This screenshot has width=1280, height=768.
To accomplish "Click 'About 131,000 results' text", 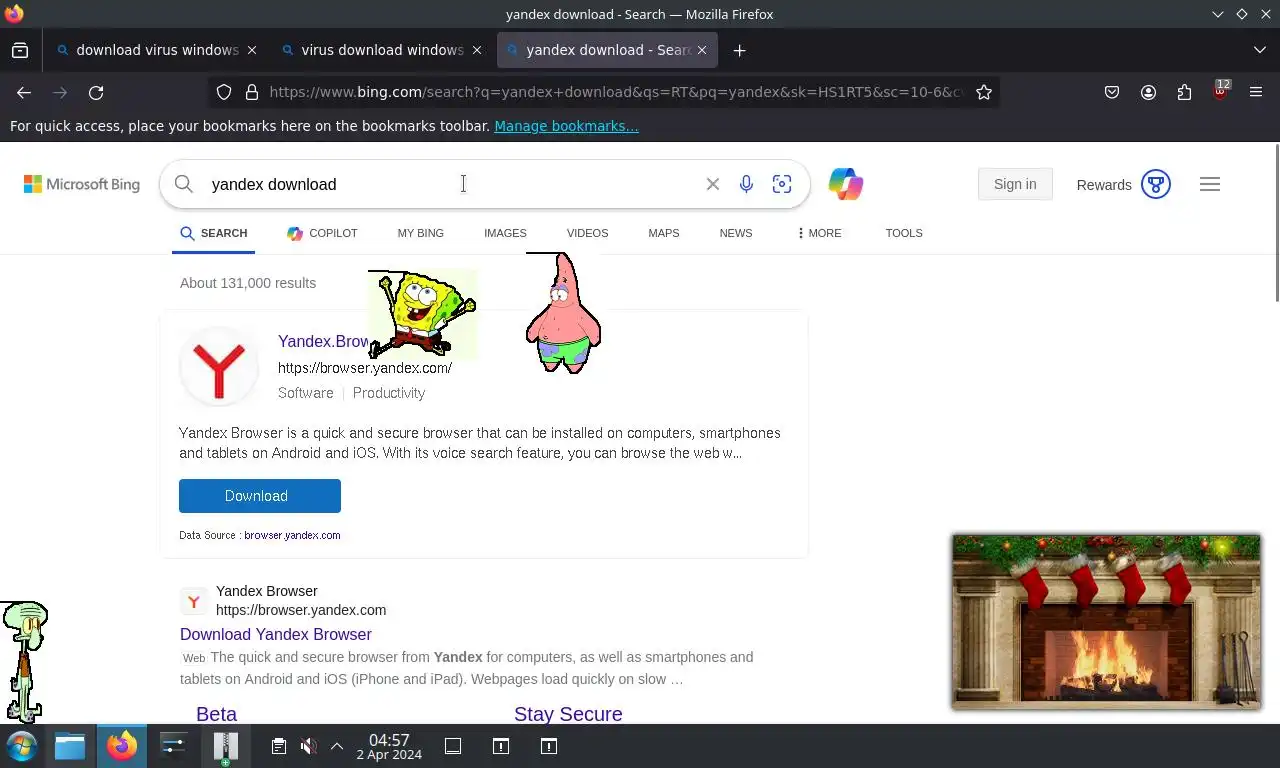I will point(248,283).
